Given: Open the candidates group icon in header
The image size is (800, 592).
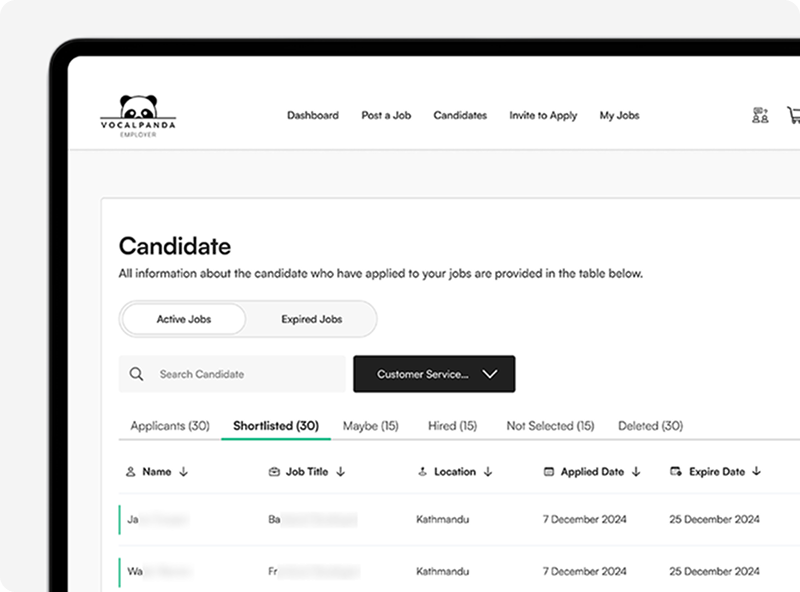Looking at the screenshot, I should (760, 115).
